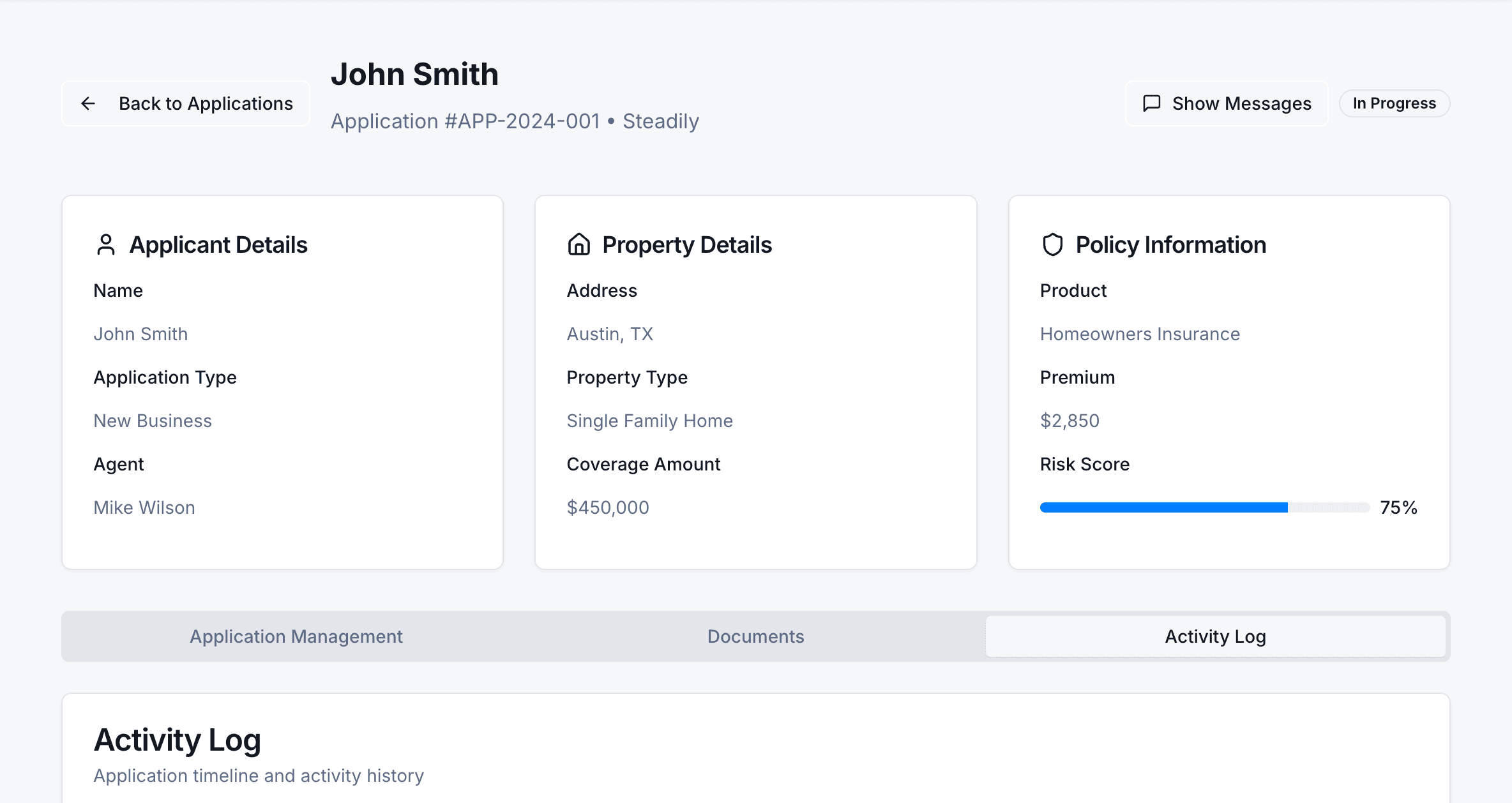This screenshot has height=803, width=1512.
Task: Click the Product label
Action: 1073,290
